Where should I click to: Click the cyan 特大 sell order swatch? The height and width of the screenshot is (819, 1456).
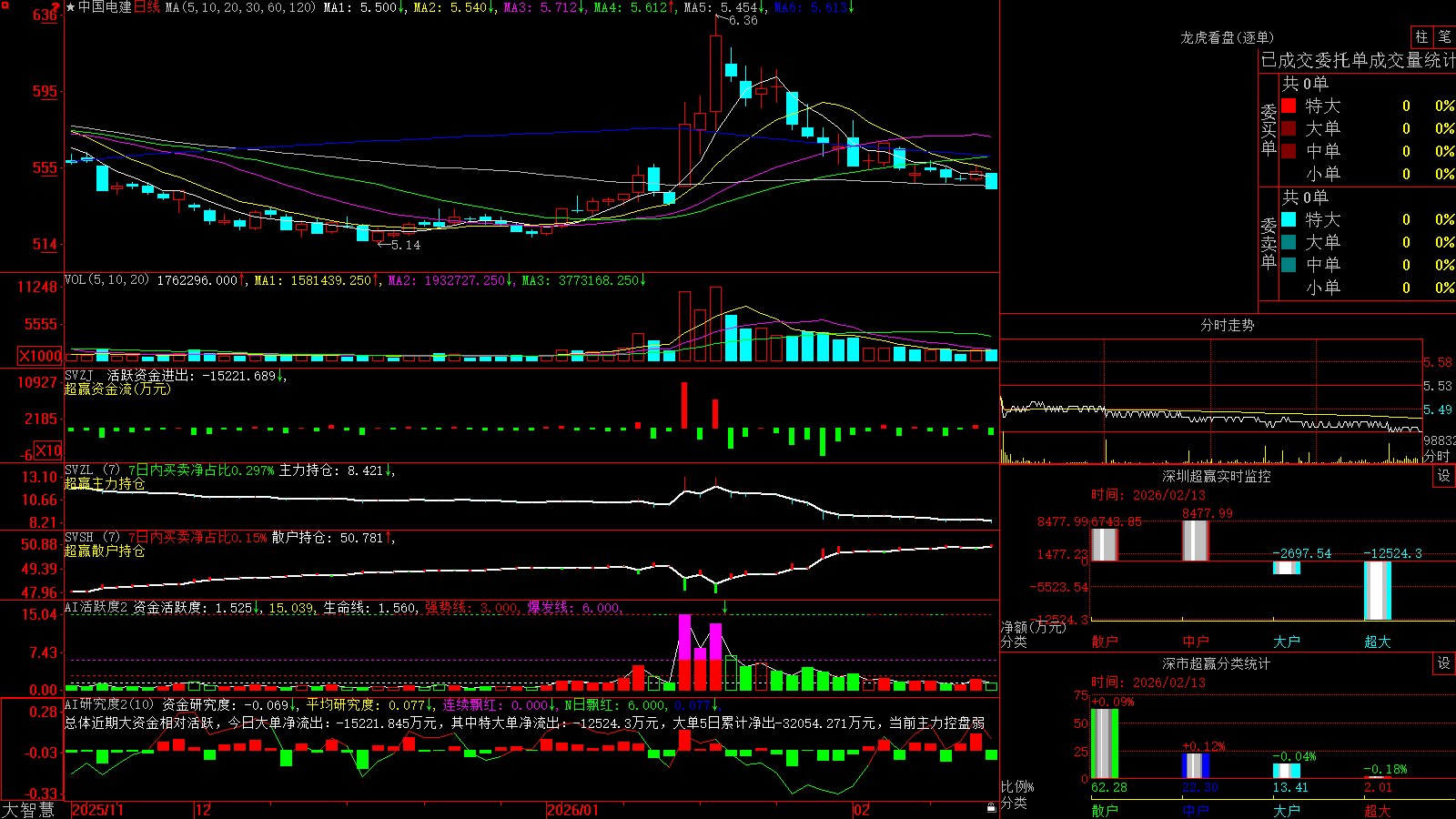click(1289, 219)
